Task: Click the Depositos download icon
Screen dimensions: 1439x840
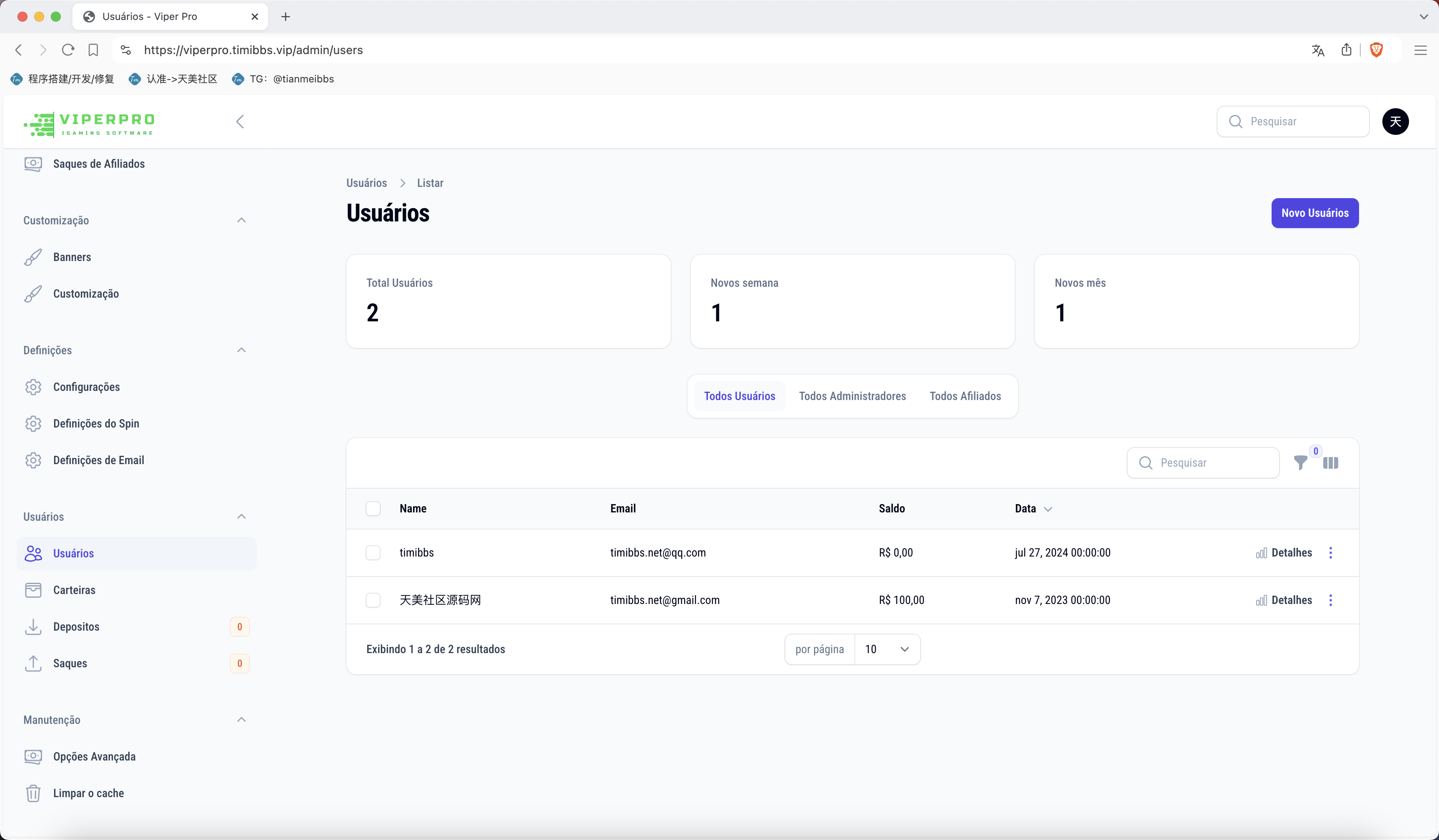Action: (x=33, y=626)
